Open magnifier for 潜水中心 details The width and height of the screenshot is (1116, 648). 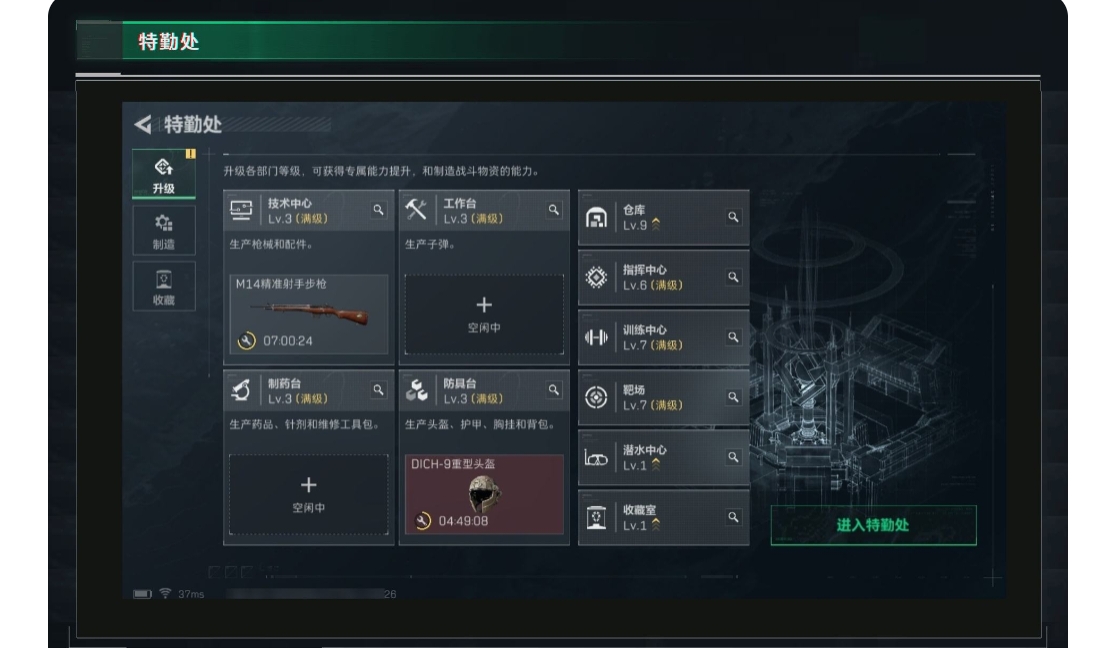click(x=733, y=457)
